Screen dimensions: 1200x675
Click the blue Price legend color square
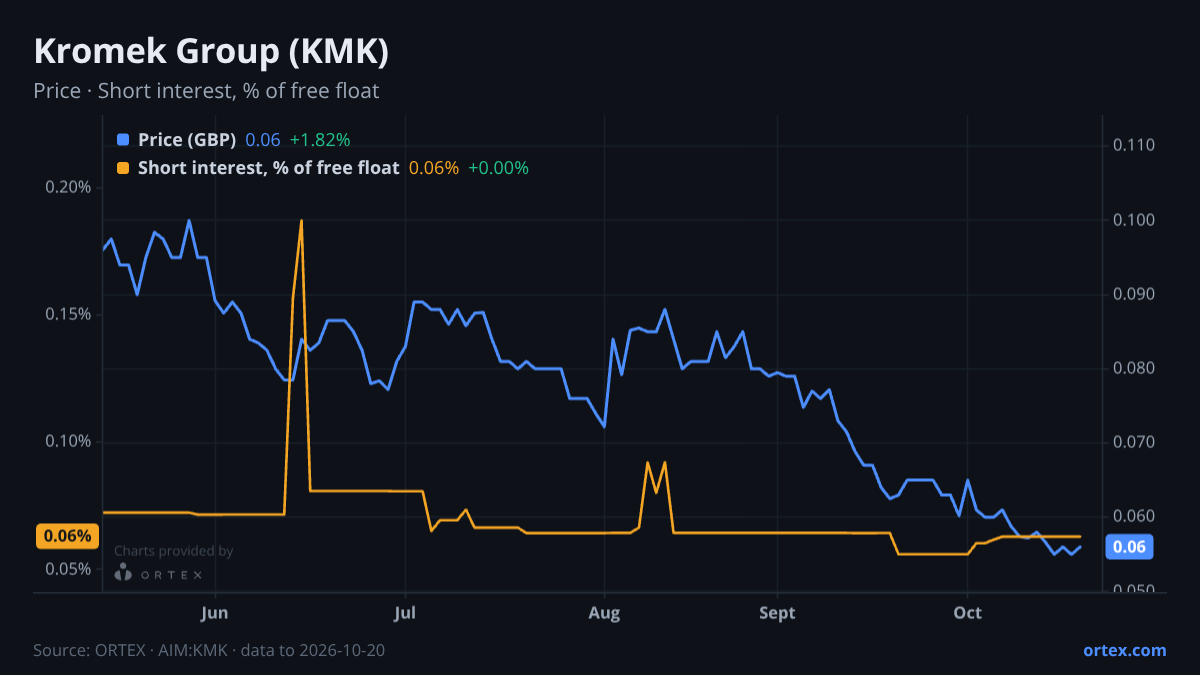[123, 140]
